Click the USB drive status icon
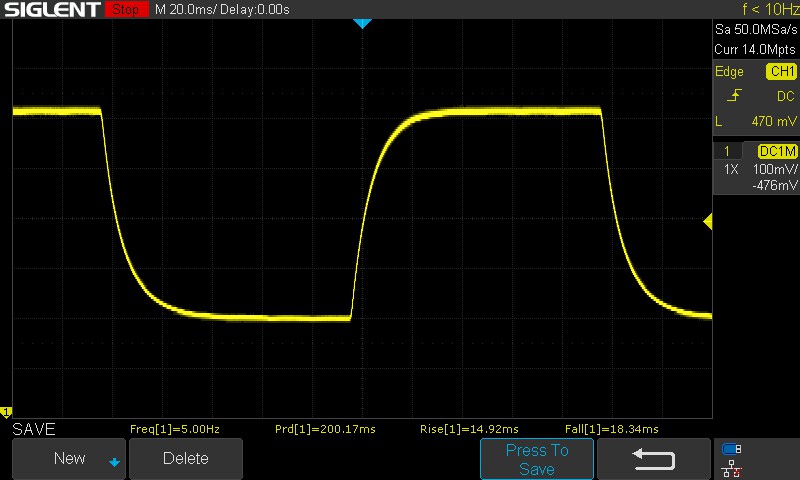 pyautogui.click(x=731, y=449)
